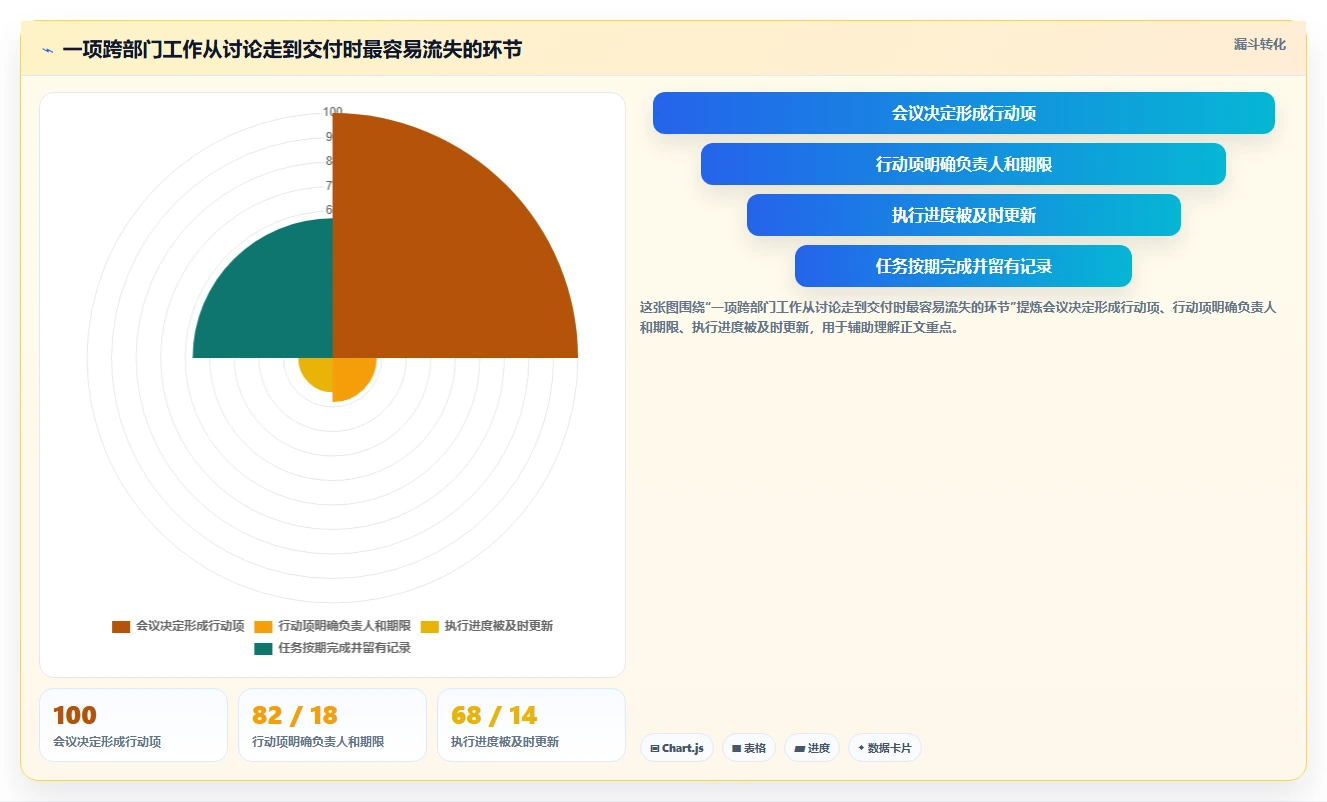Open the stat card showing 68 / 14

coord(531,725)
